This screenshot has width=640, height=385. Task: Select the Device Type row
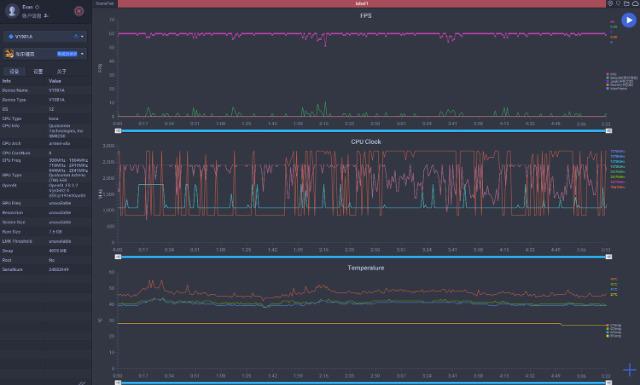(45, 100)
